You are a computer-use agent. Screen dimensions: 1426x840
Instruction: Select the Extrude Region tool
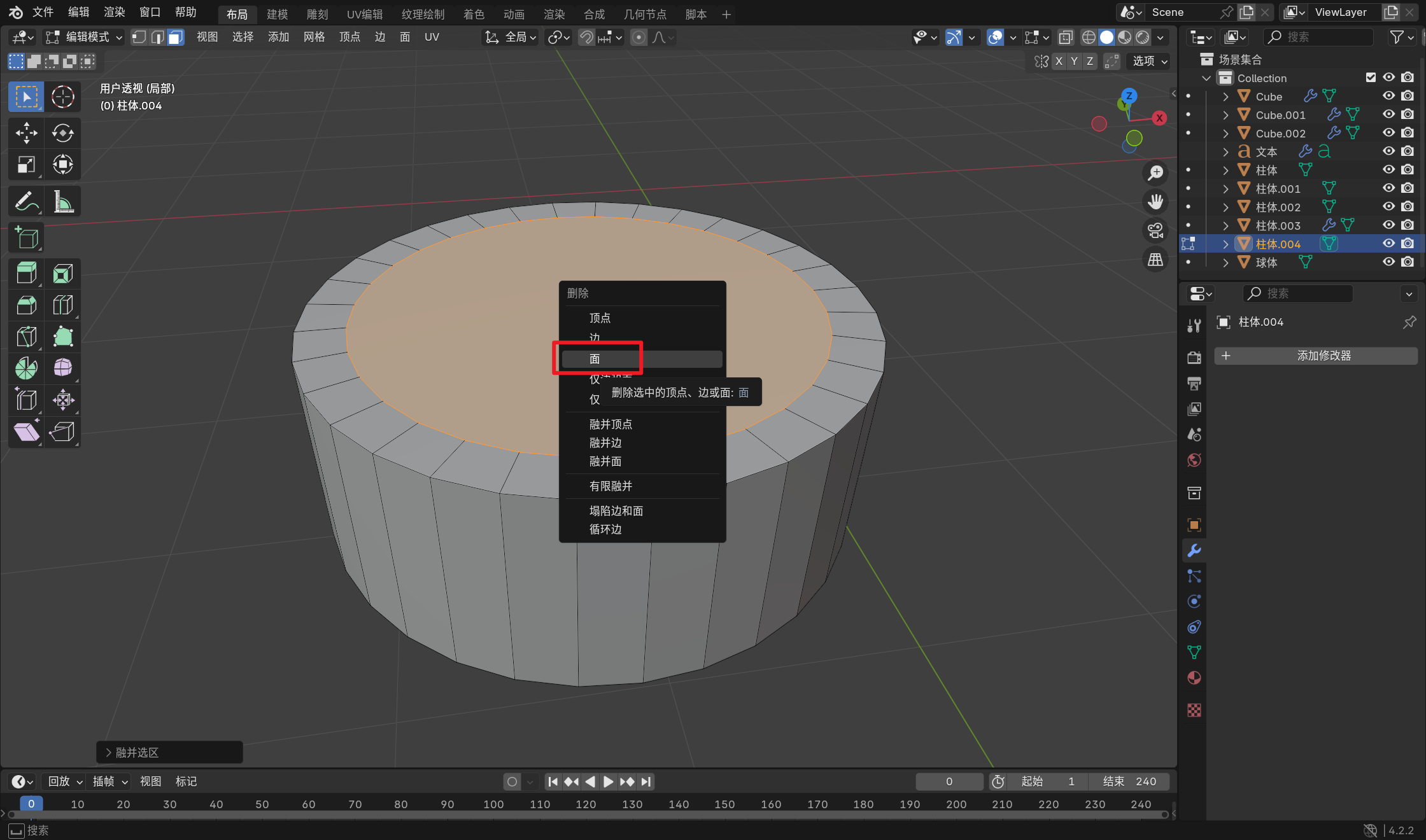(26, 274)
